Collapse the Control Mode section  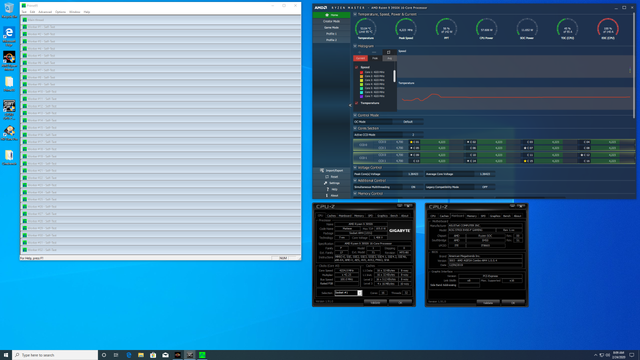point(355,116)
